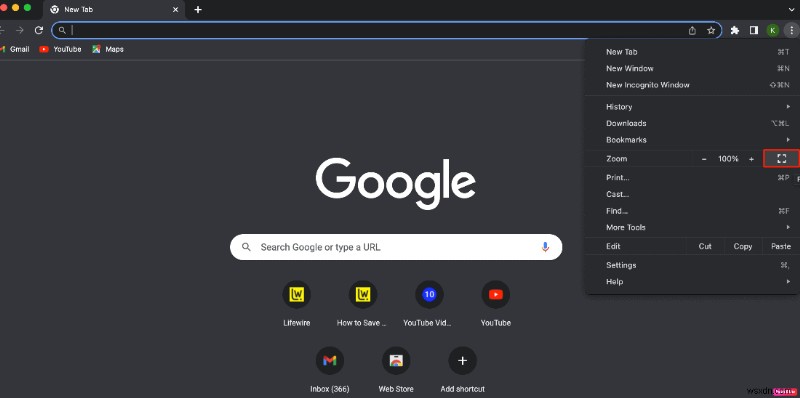Decrease zoom with the minus button
This screenshot has width=800, height=398.
click(704, 159)
